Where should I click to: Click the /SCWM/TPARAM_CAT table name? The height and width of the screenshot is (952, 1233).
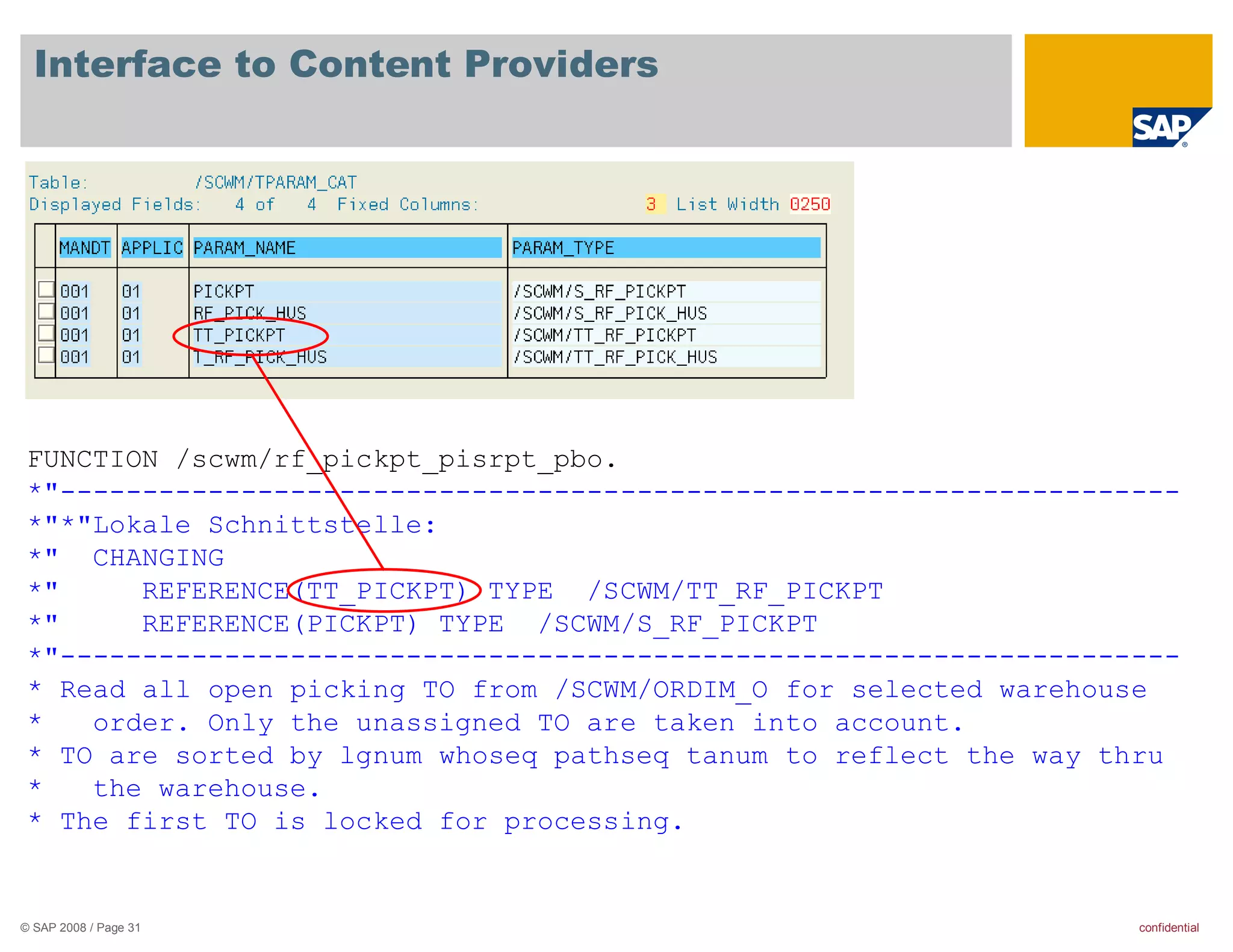tap(276, 182)
